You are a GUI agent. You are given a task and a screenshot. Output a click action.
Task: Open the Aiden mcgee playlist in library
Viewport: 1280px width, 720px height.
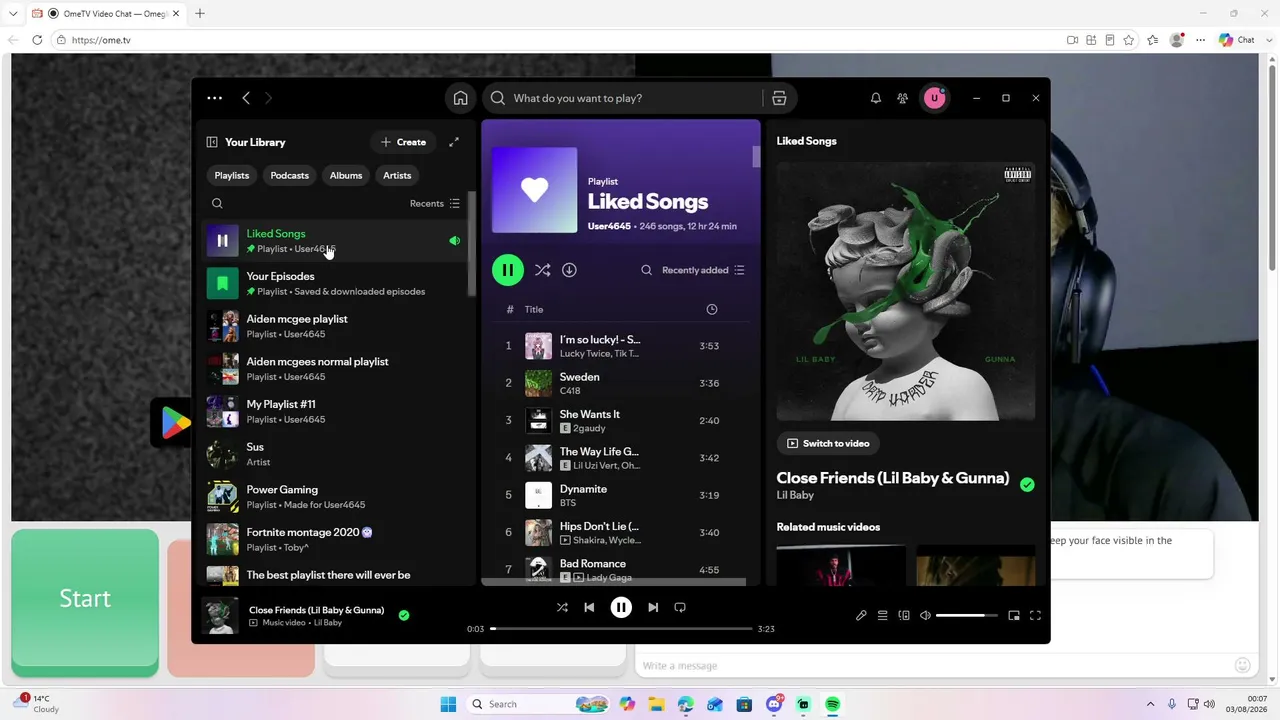tap(333, 326)
